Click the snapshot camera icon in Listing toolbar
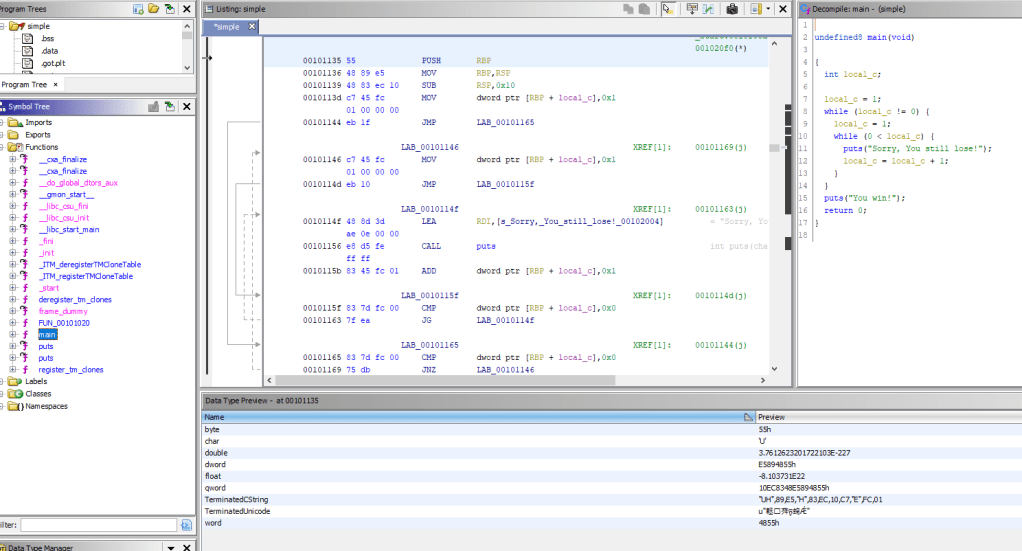Viewport: 1022px width, 551px height. click(x=732, y=9)
